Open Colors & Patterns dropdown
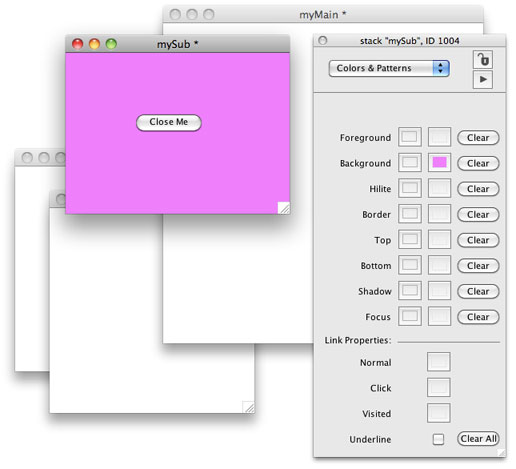This screenshot has height=469, width=516. tap(389, 68)
